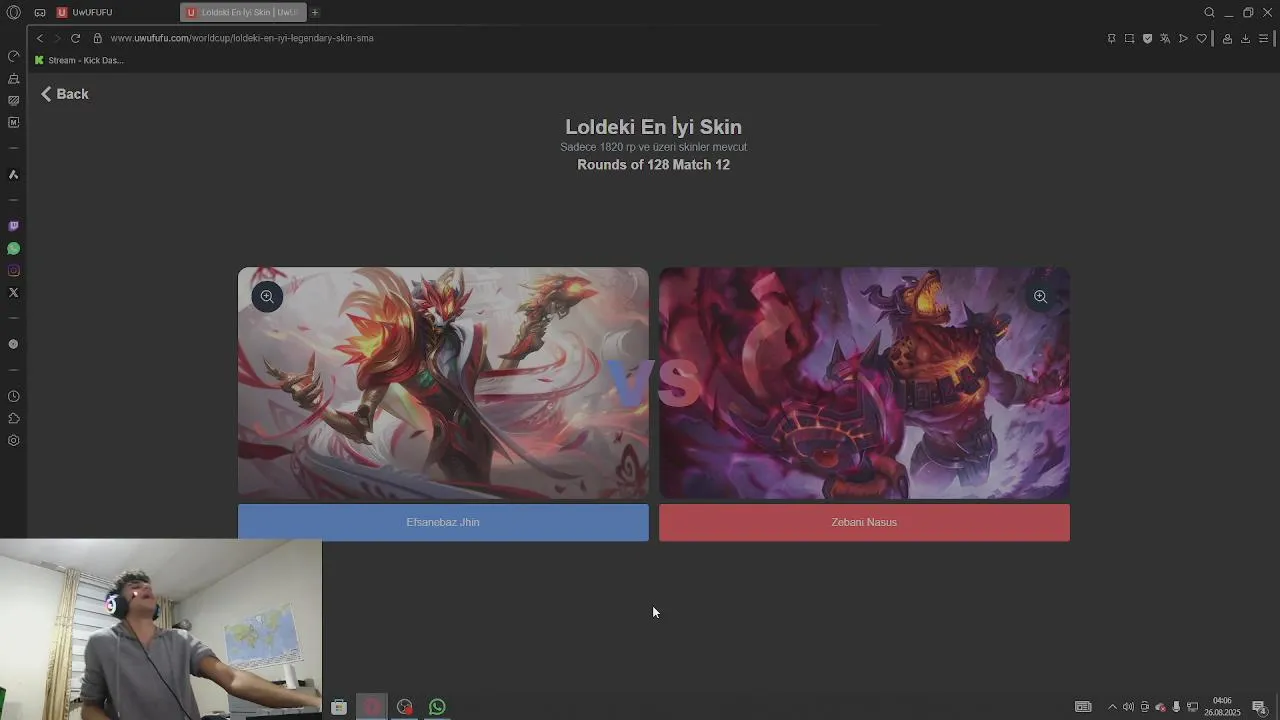The height and width of the screenshot is (720, 1280).
Task: Open the store bag taskbar icon
Action: point(339,707)
